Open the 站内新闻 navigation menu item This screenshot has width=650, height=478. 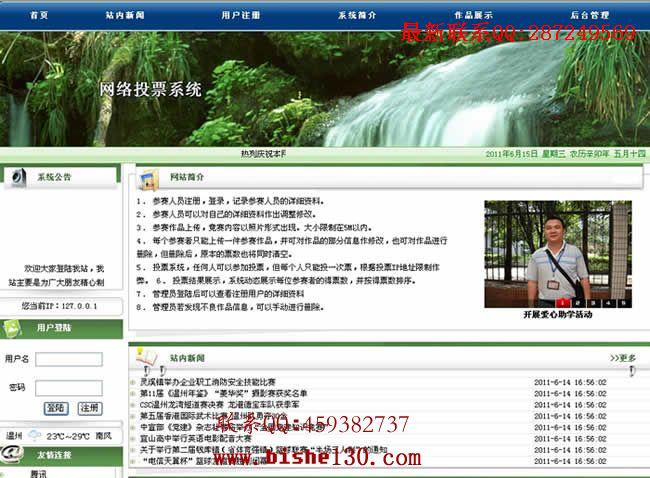125,15
